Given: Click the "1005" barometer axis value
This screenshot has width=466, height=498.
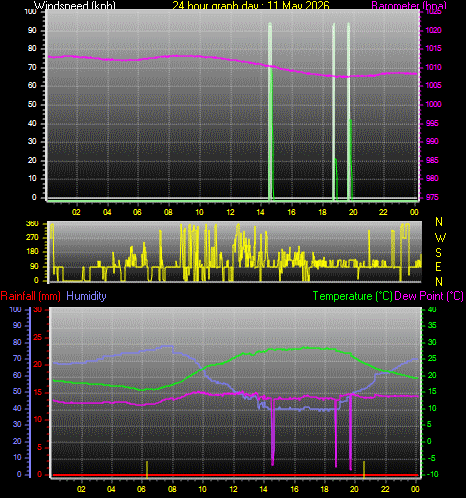Looking at the screenshot, I should point(434,85).
